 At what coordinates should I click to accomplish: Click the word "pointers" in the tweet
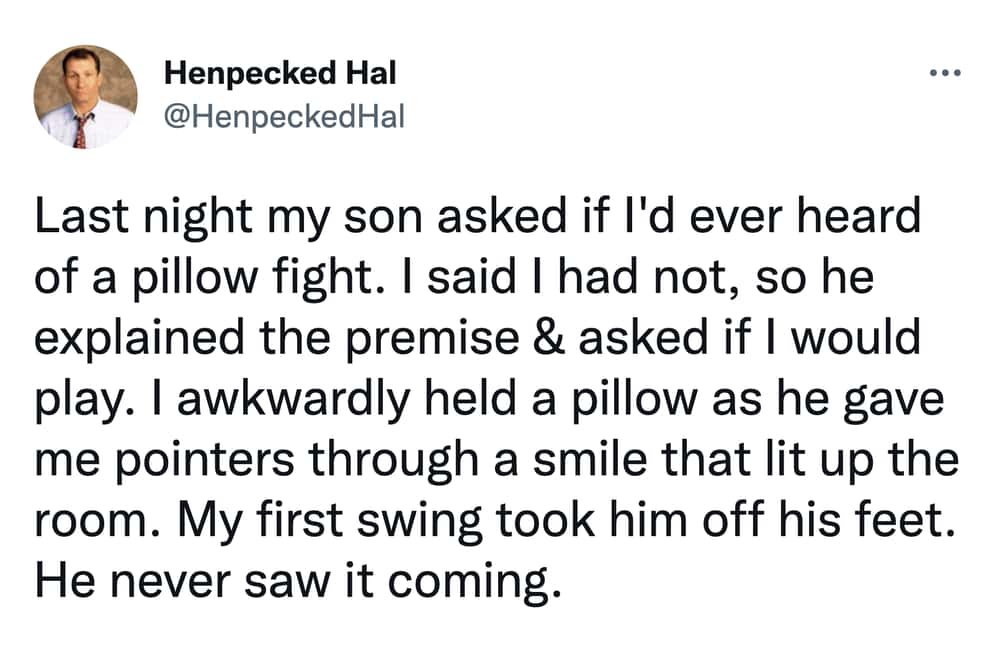click(x=206, y=460)
